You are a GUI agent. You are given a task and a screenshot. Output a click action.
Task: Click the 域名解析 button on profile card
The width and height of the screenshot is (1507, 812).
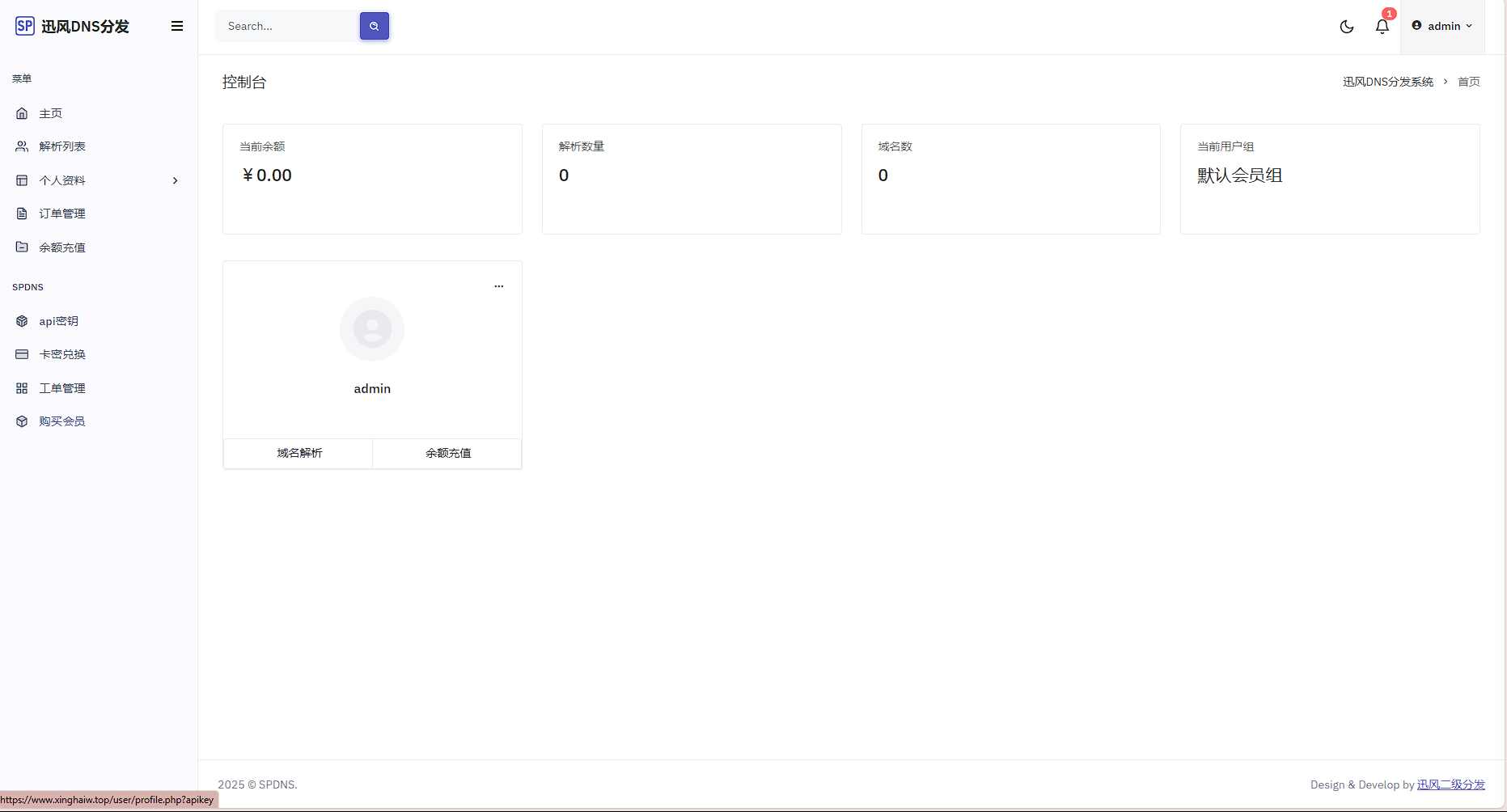coord(298,453)
